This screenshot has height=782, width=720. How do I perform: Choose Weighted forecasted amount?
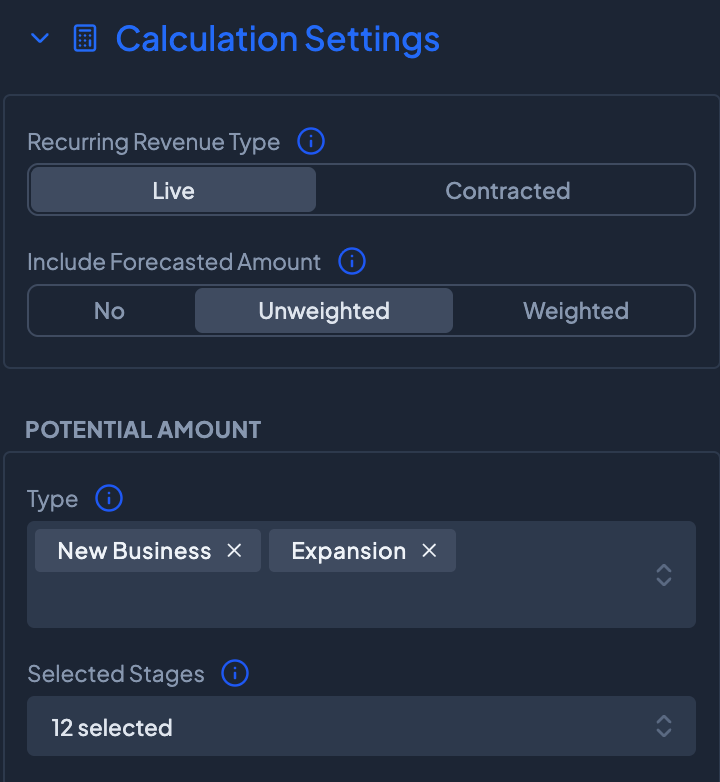click(575, 311)
